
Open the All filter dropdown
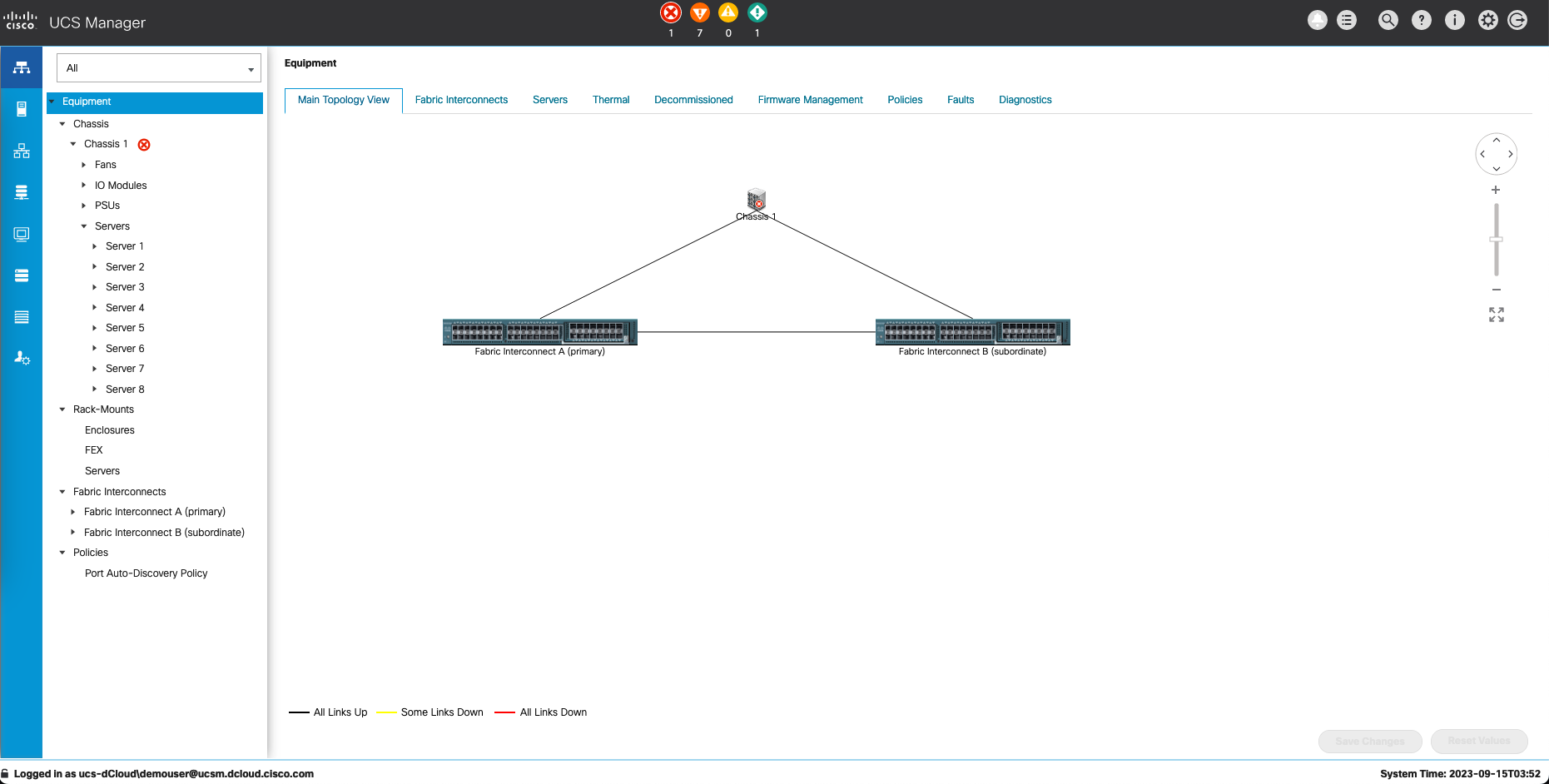[158, 68]
